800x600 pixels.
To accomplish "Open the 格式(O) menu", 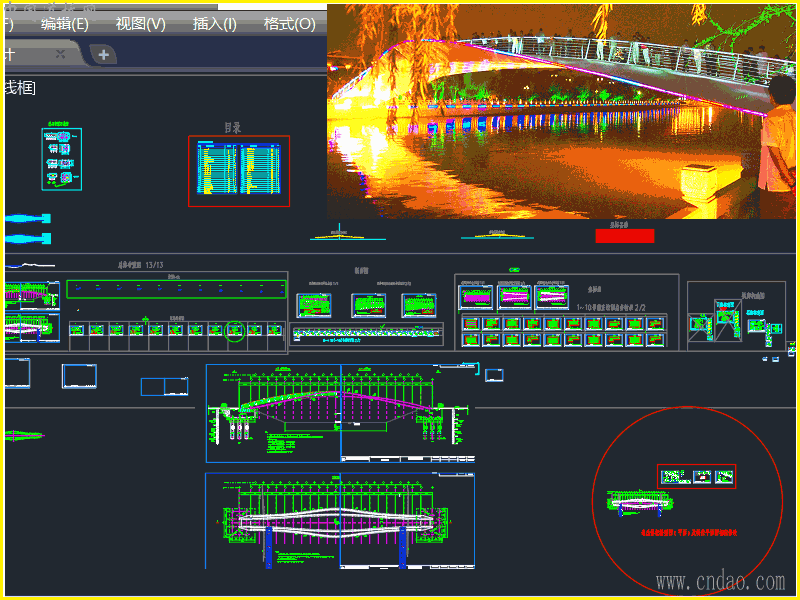I will pyautogui.click(x=289, y=24).
